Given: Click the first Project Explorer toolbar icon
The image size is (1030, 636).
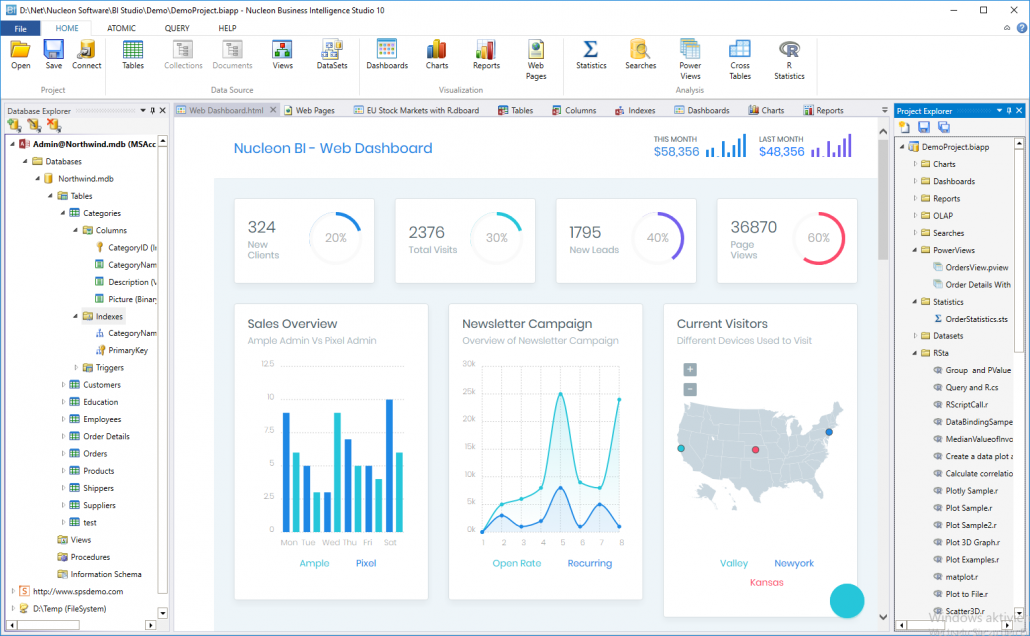Looking at the screenshot, I should [x=905, y=127].
